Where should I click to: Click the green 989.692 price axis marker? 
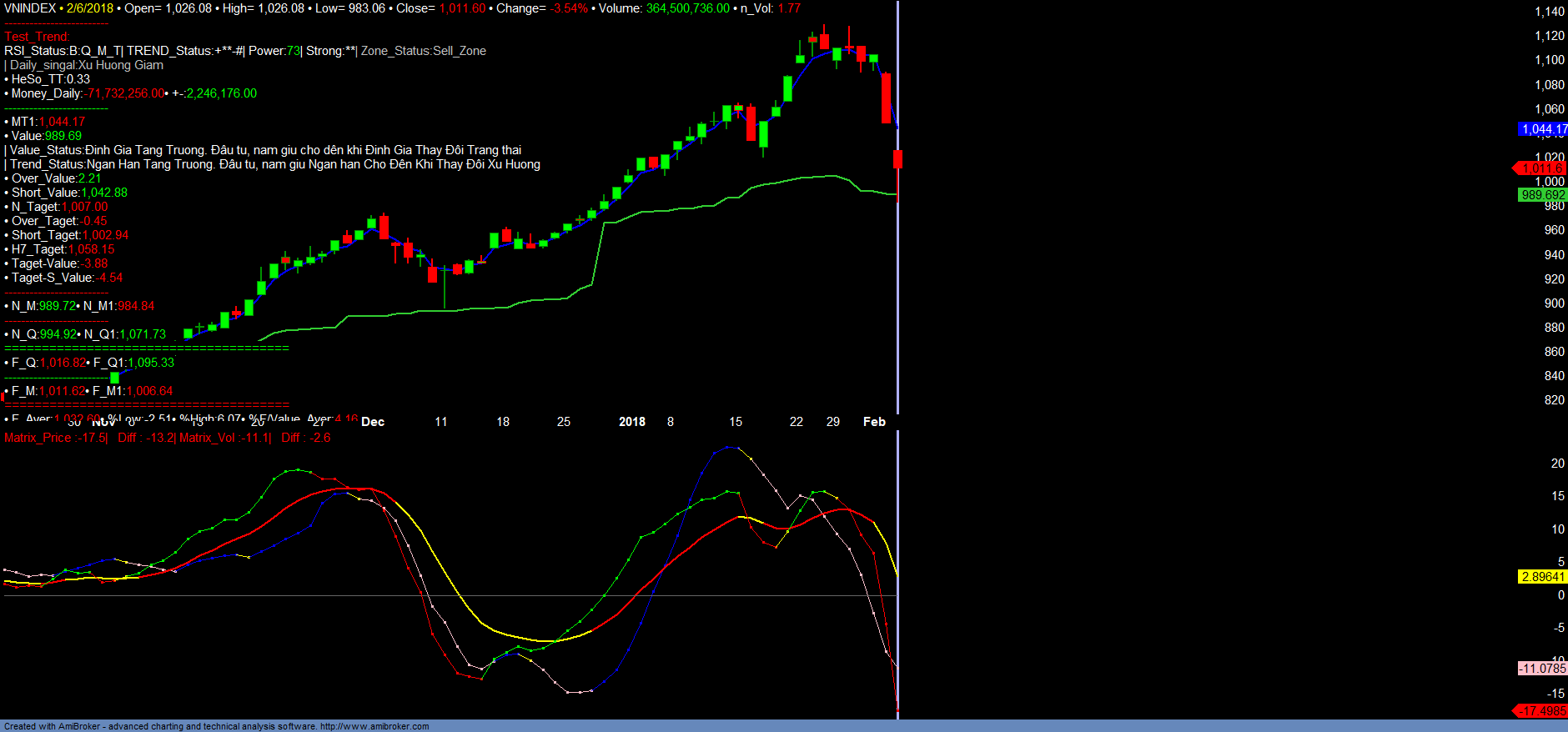click(x=1543, y=195)
